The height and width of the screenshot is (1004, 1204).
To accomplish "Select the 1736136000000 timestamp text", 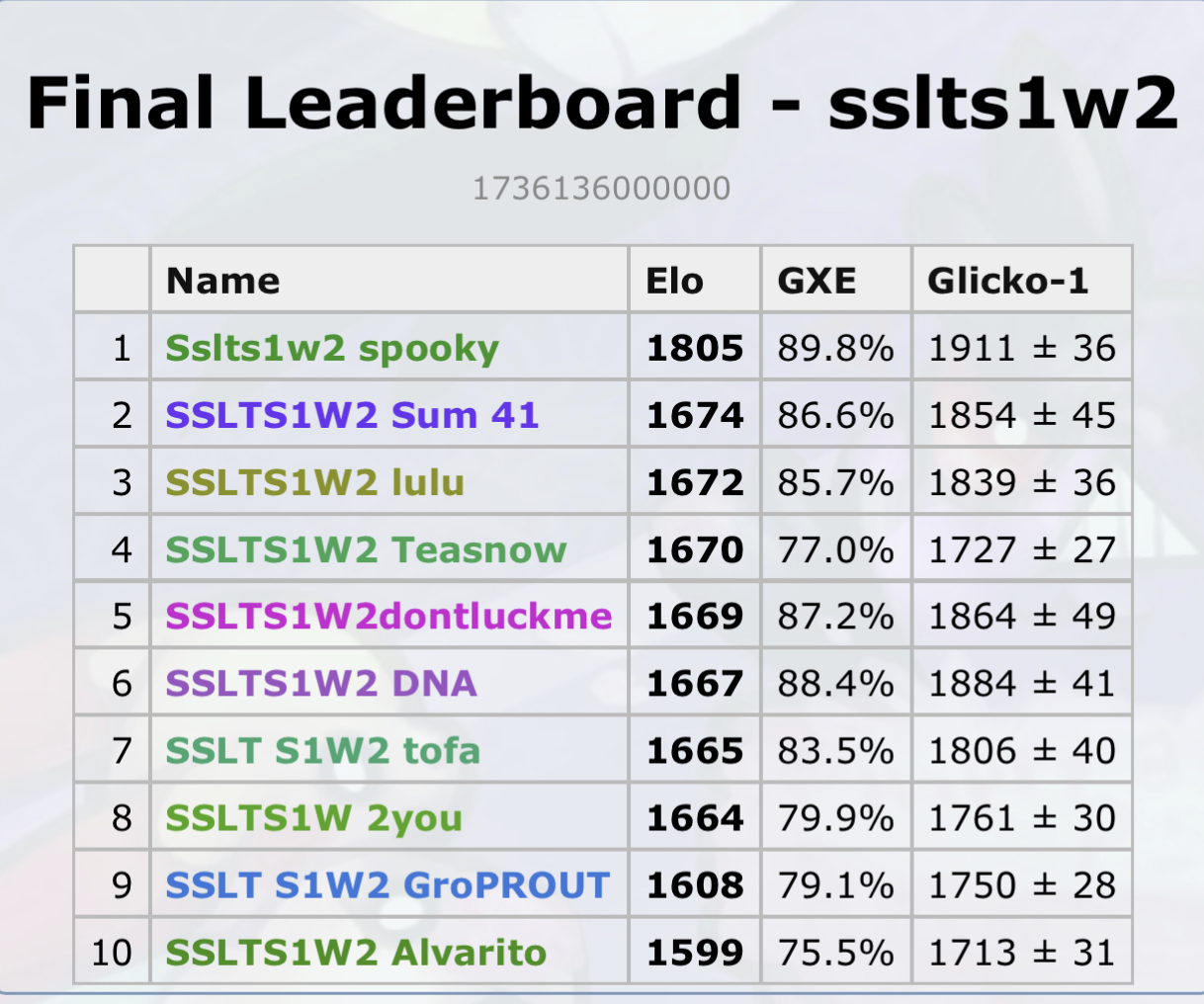I will [x=601, y=188].
